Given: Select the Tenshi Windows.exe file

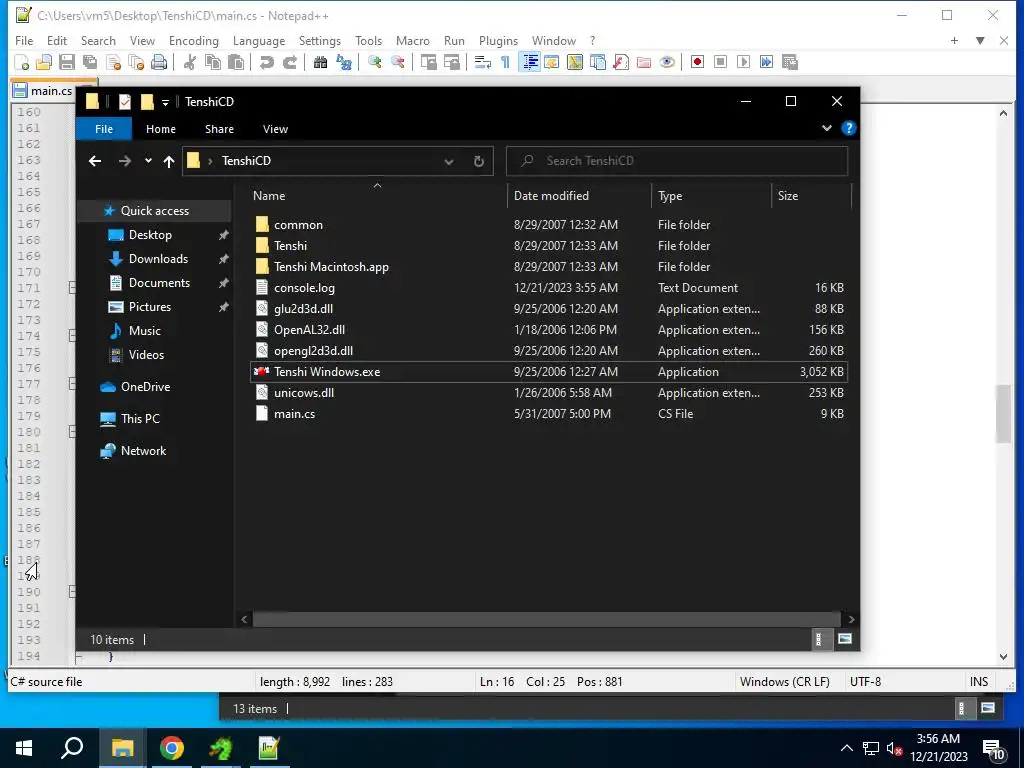Looking at the screenshot, I should (549, 372).
